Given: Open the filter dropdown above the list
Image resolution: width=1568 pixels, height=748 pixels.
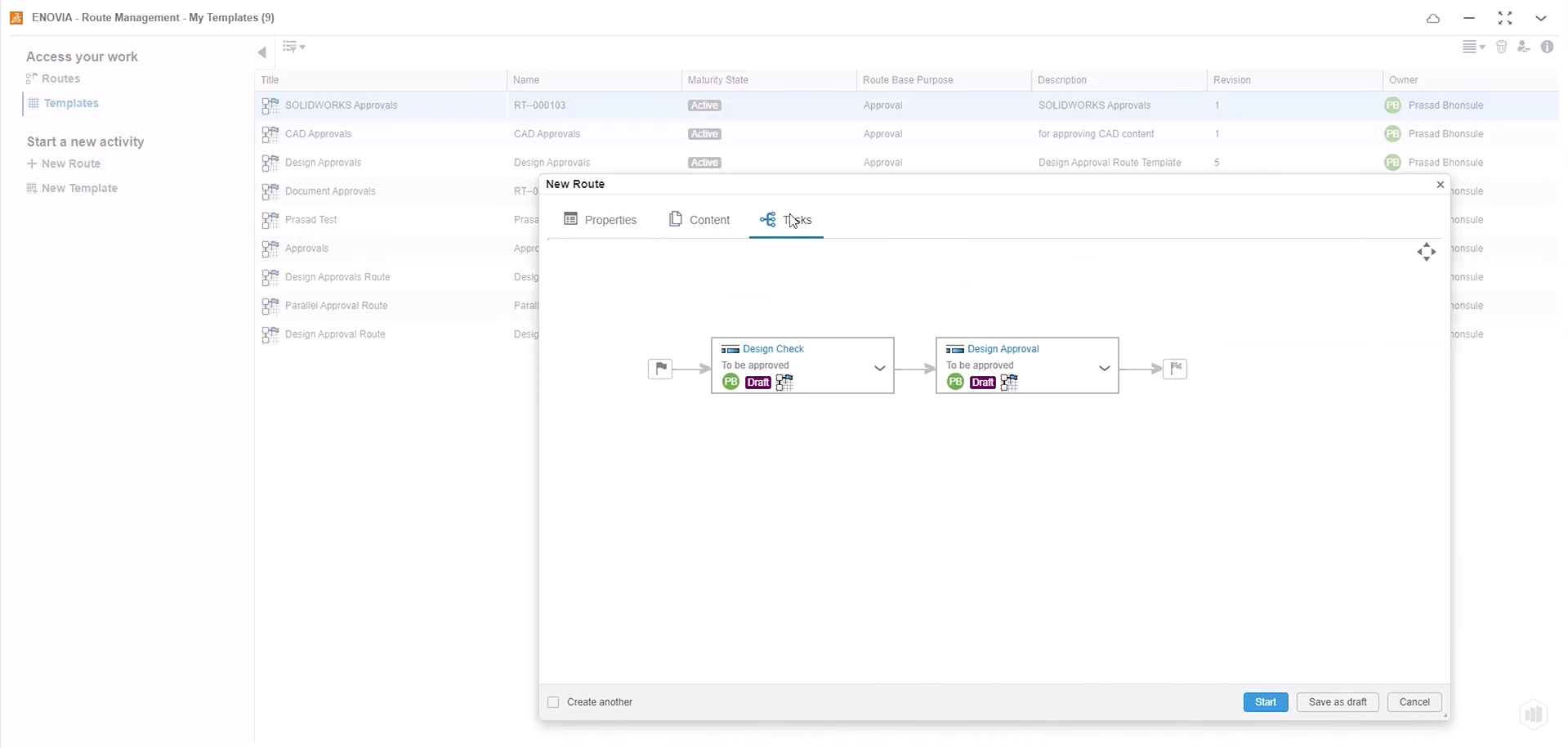Looking at the screenshot, I should (x=294, y=47).
